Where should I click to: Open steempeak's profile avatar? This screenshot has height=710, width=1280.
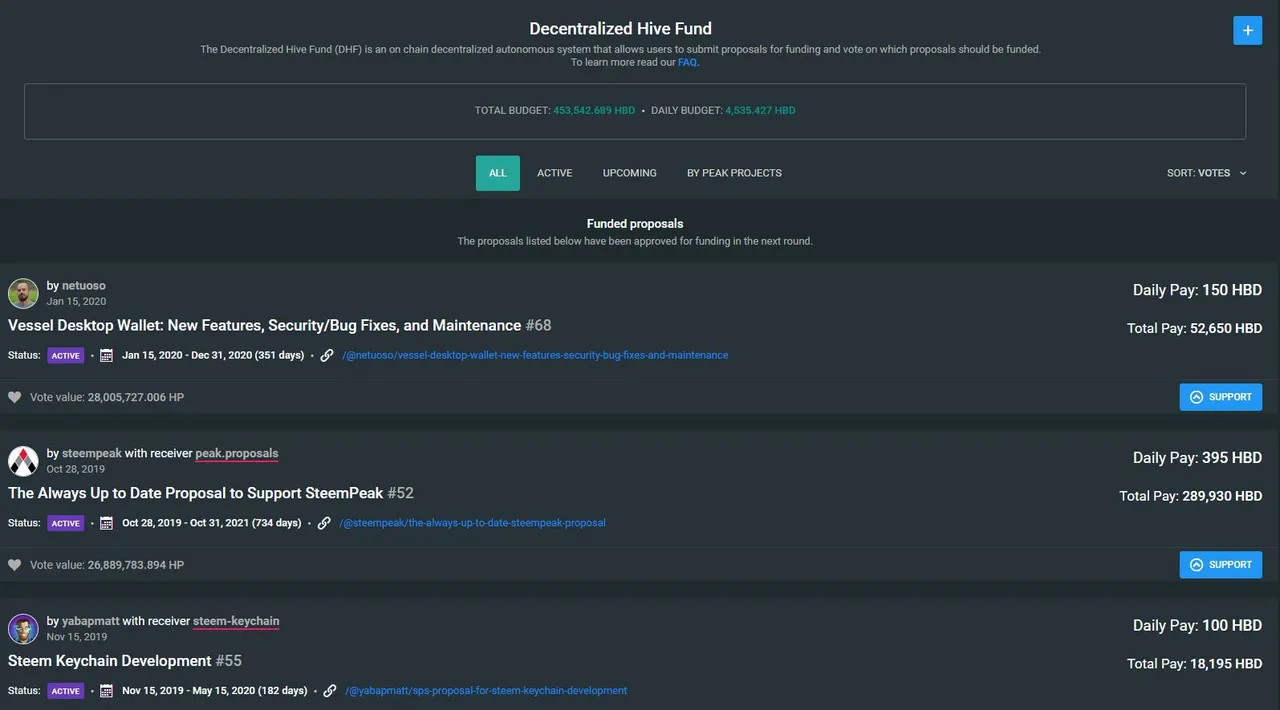(x=23, y=461)
